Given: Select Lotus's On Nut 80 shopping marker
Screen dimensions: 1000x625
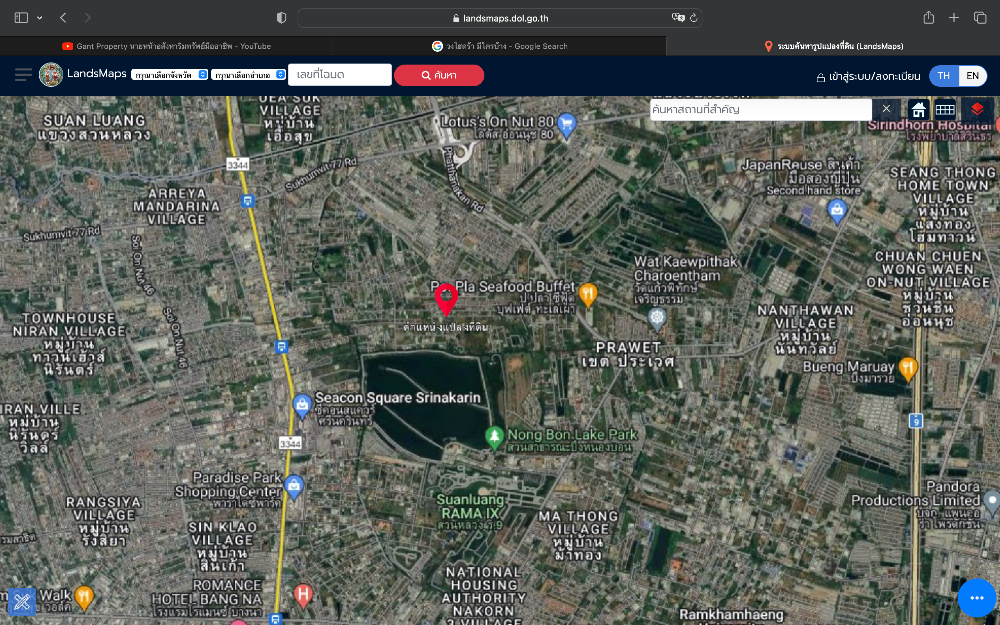Looking at the screenshot, I should point(566,125).
